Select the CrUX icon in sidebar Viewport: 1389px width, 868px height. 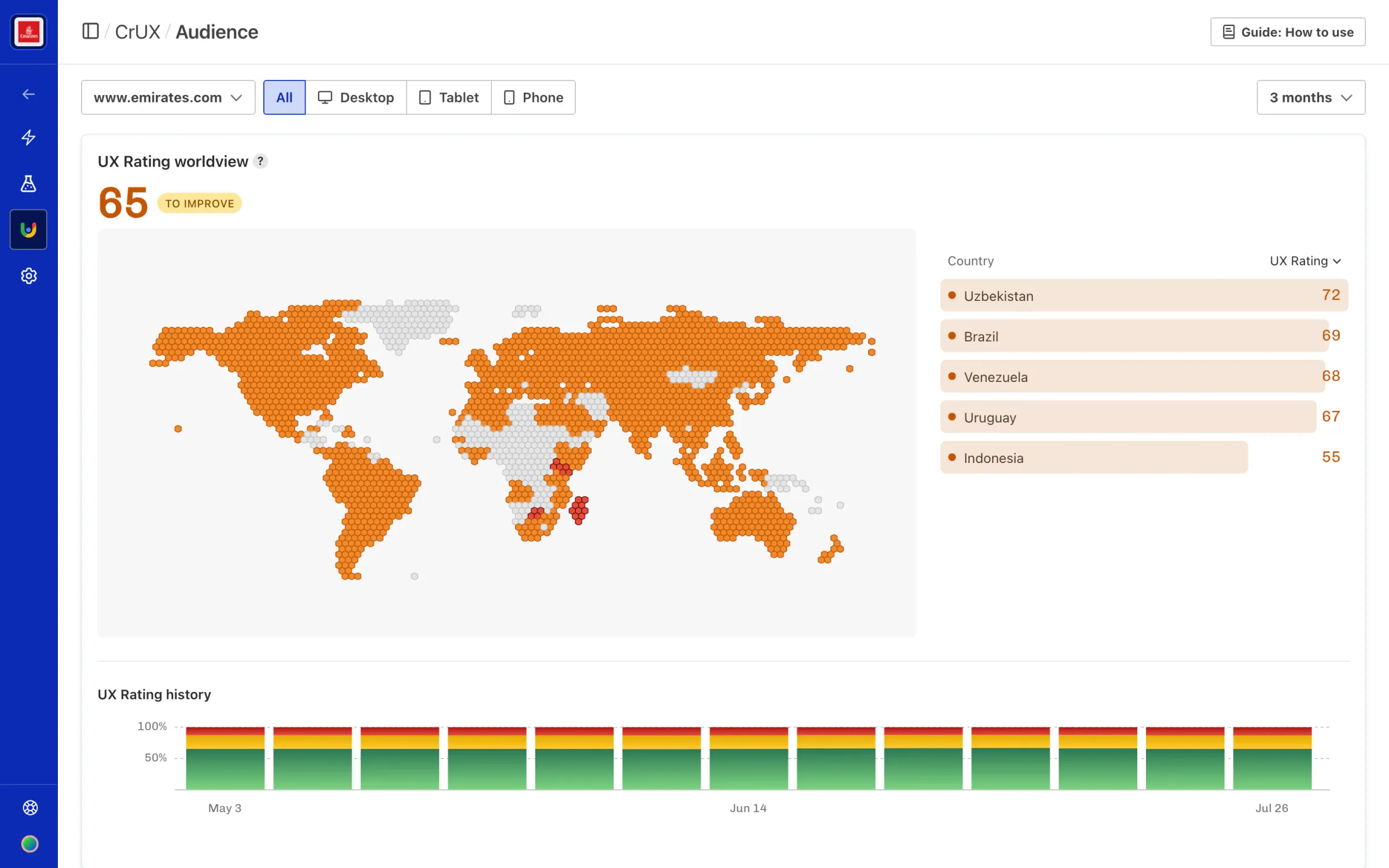[x=28, y=230]
